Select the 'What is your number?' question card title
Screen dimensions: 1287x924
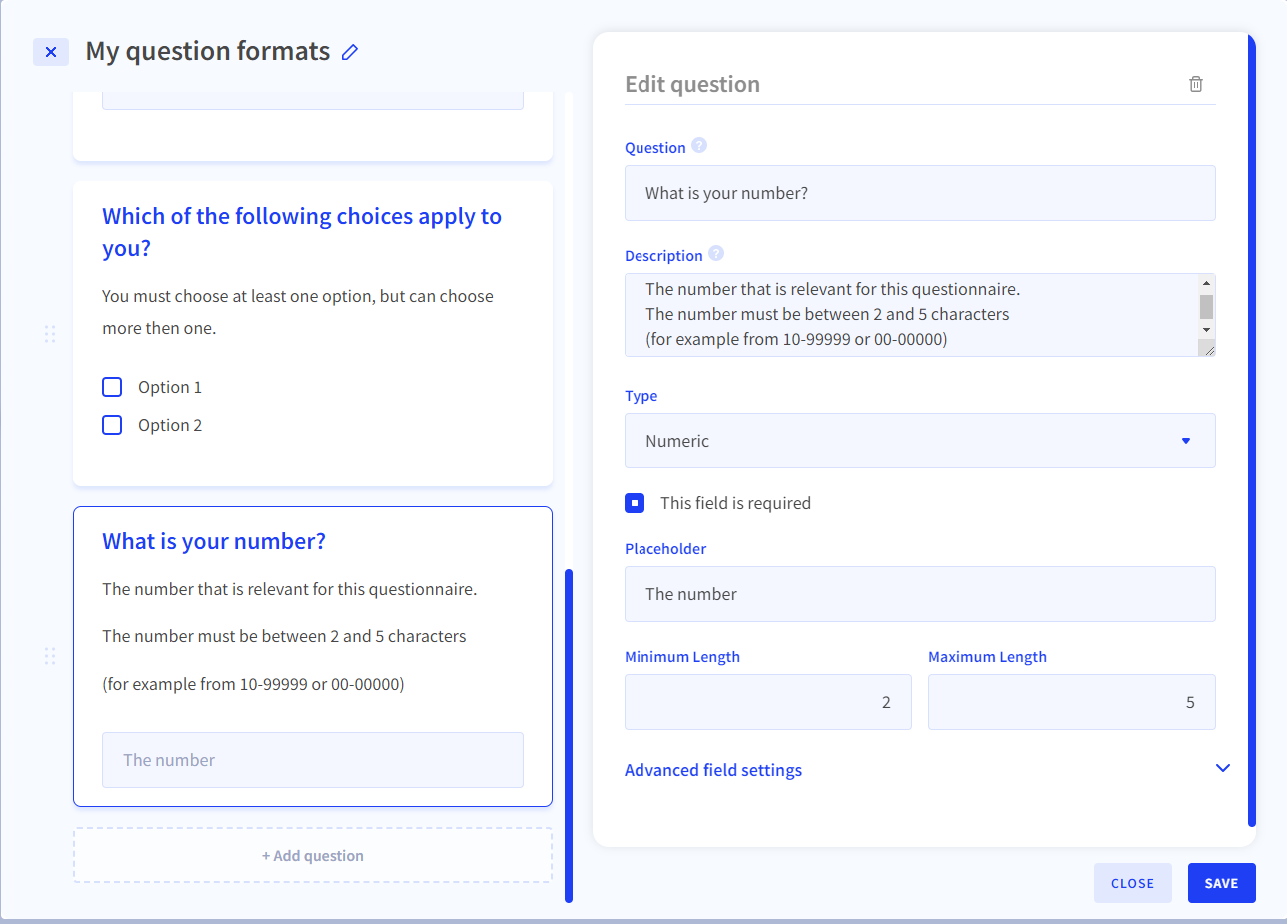(214, 541)
